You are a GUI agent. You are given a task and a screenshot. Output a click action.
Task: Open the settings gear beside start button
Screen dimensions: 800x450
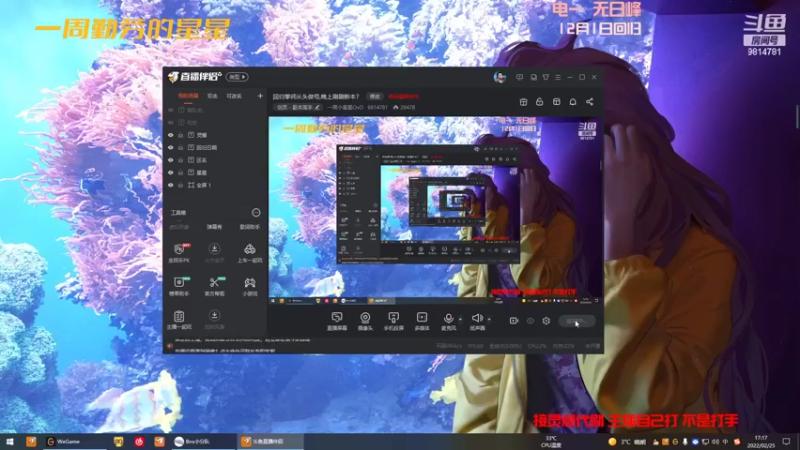click(x=546, y=321)
